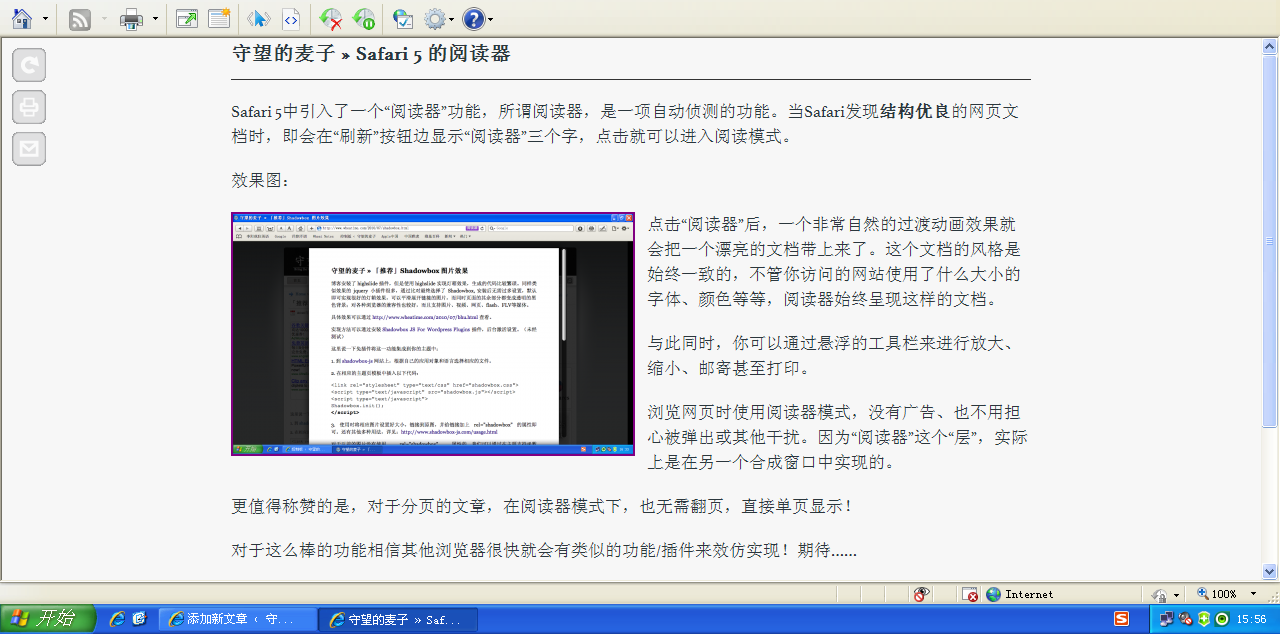Click the reader print button on left sidebar
The width and height of the screenshot is (1280, 634).
29,107
